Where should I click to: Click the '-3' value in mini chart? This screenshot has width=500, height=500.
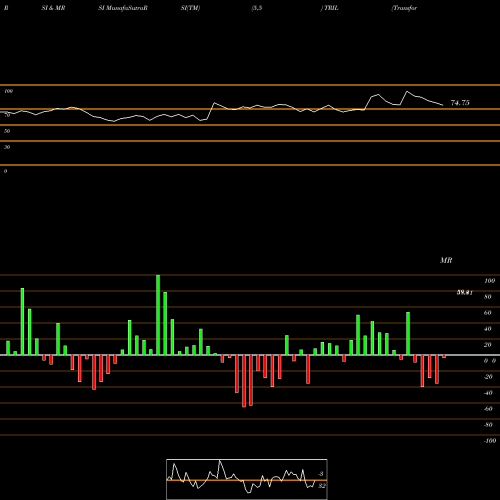click(321, 474)
